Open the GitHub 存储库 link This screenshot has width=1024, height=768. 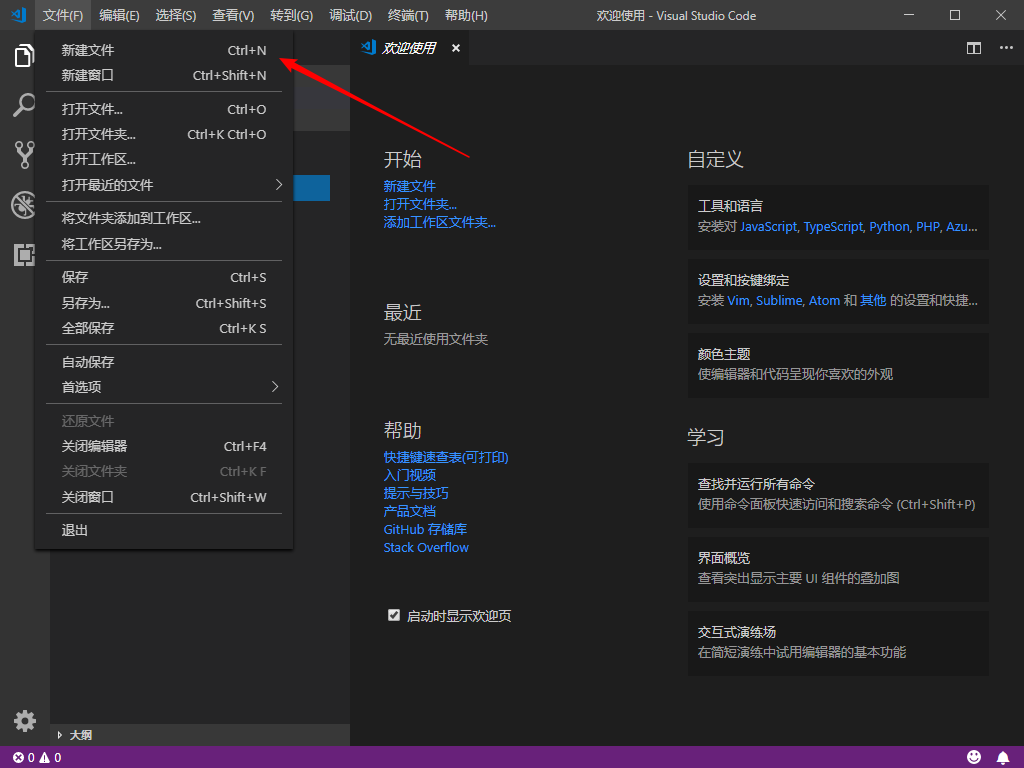[425, 529]
